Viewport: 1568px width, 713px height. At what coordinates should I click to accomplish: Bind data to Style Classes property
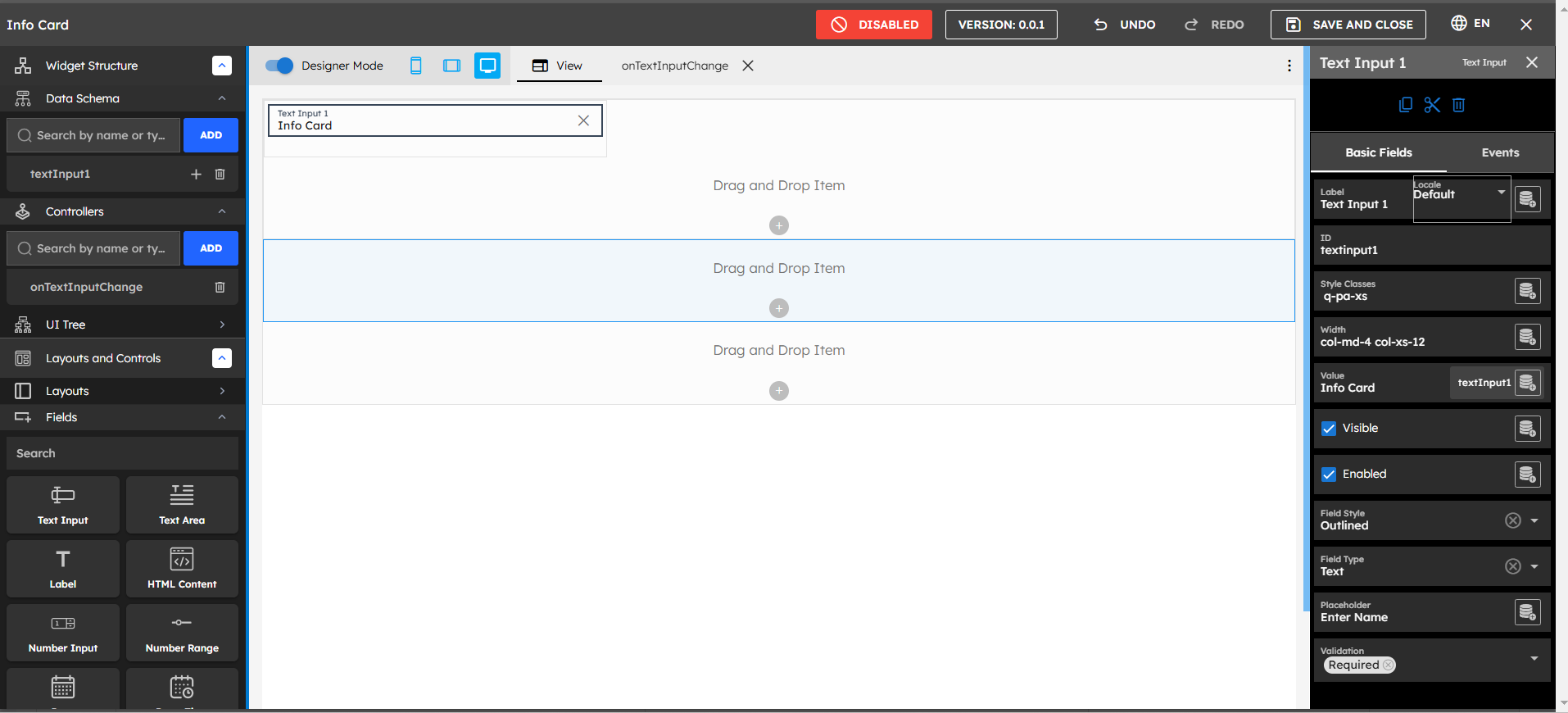[1527, 291]
